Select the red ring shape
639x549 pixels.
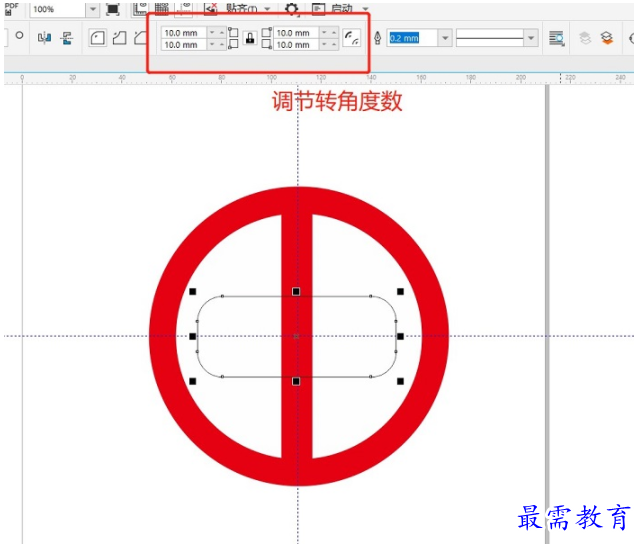coord(163,337)
